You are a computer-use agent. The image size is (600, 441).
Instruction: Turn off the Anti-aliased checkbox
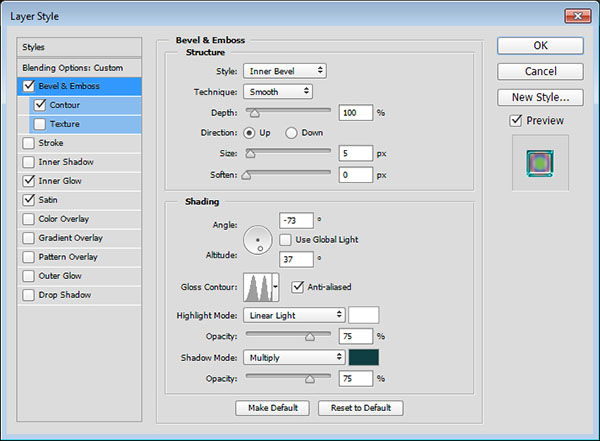click(x=298, y=287)
